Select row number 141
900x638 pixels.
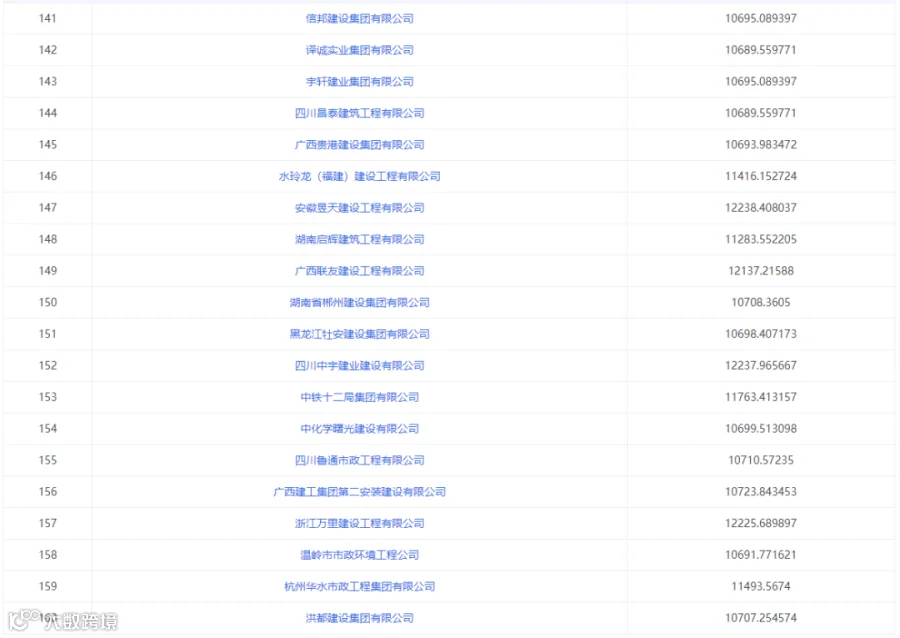[x=48, y=18]
